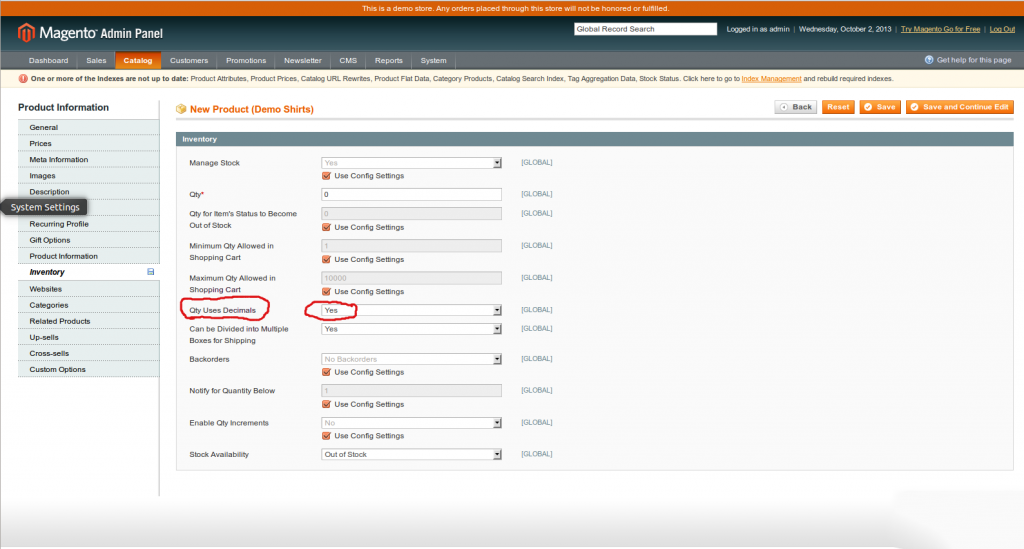Toggle Use Config Settings for Enable Qty Increments

pos(326,436)
